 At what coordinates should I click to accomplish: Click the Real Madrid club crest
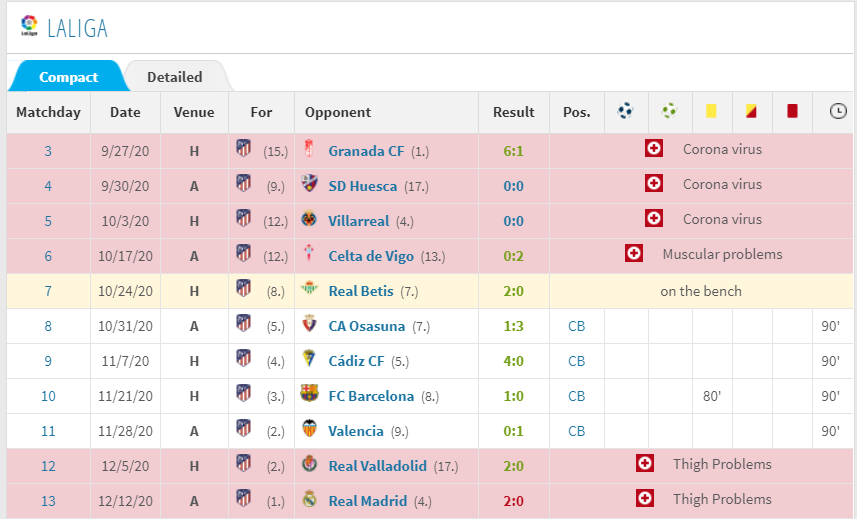pyautogui.click(x=309, y=499)
